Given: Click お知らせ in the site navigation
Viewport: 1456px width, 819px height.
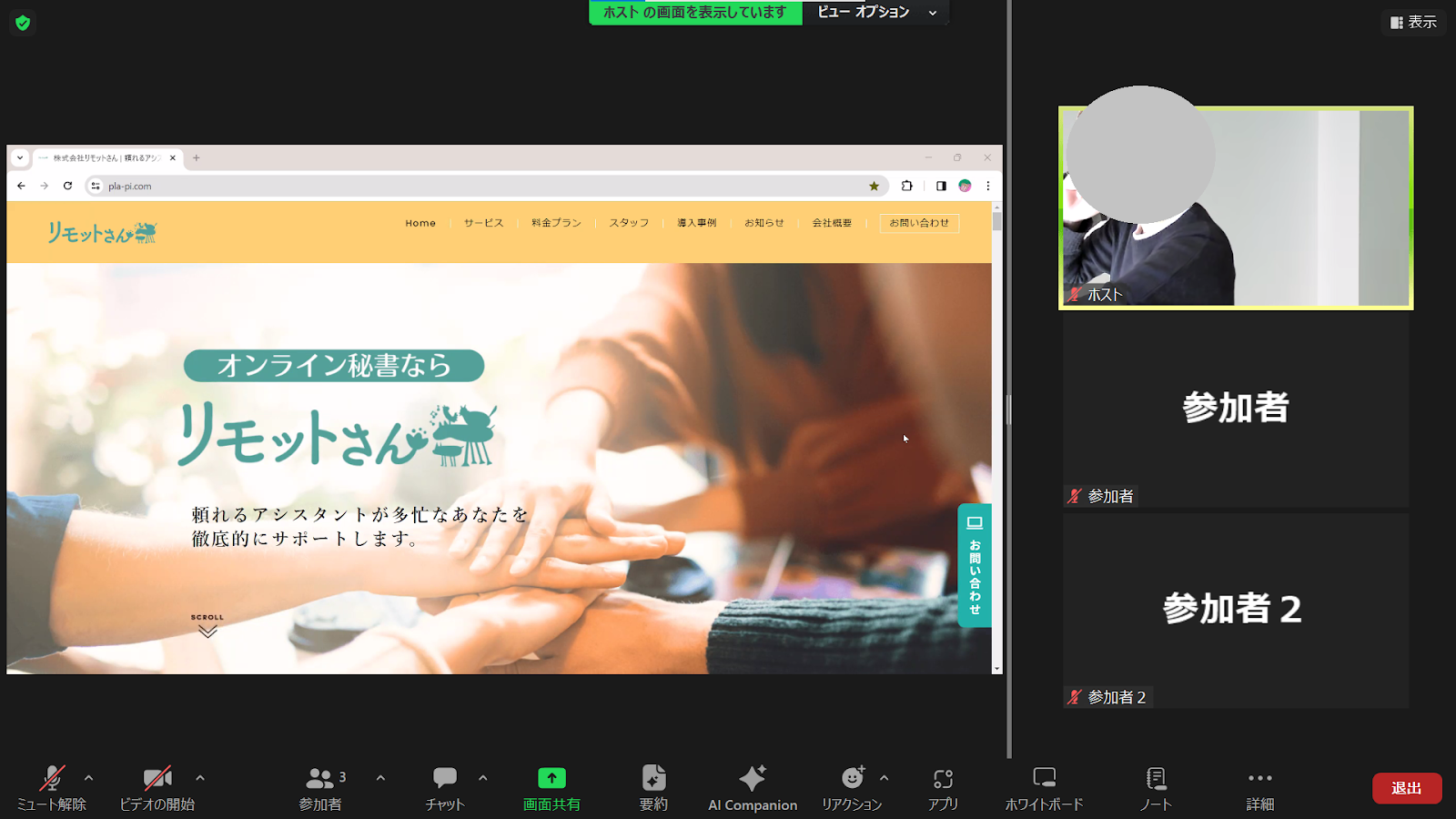Looking at the screenshot, I should point(764,223).
